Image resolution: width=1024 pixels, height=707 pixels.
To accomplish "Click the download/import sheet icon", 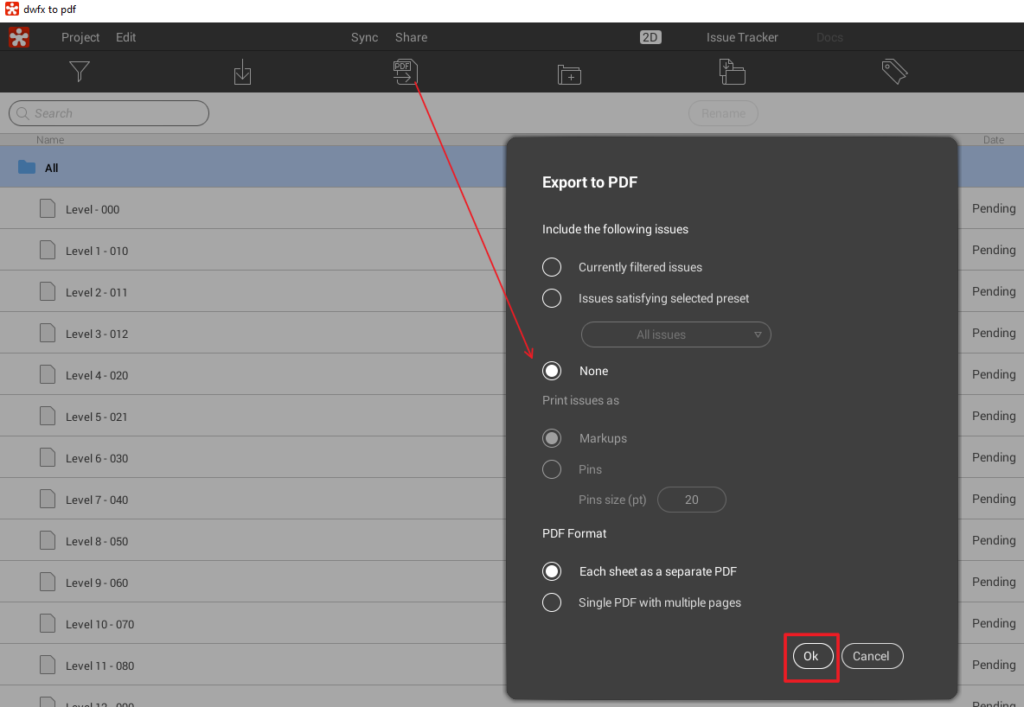I will point(242,72).
